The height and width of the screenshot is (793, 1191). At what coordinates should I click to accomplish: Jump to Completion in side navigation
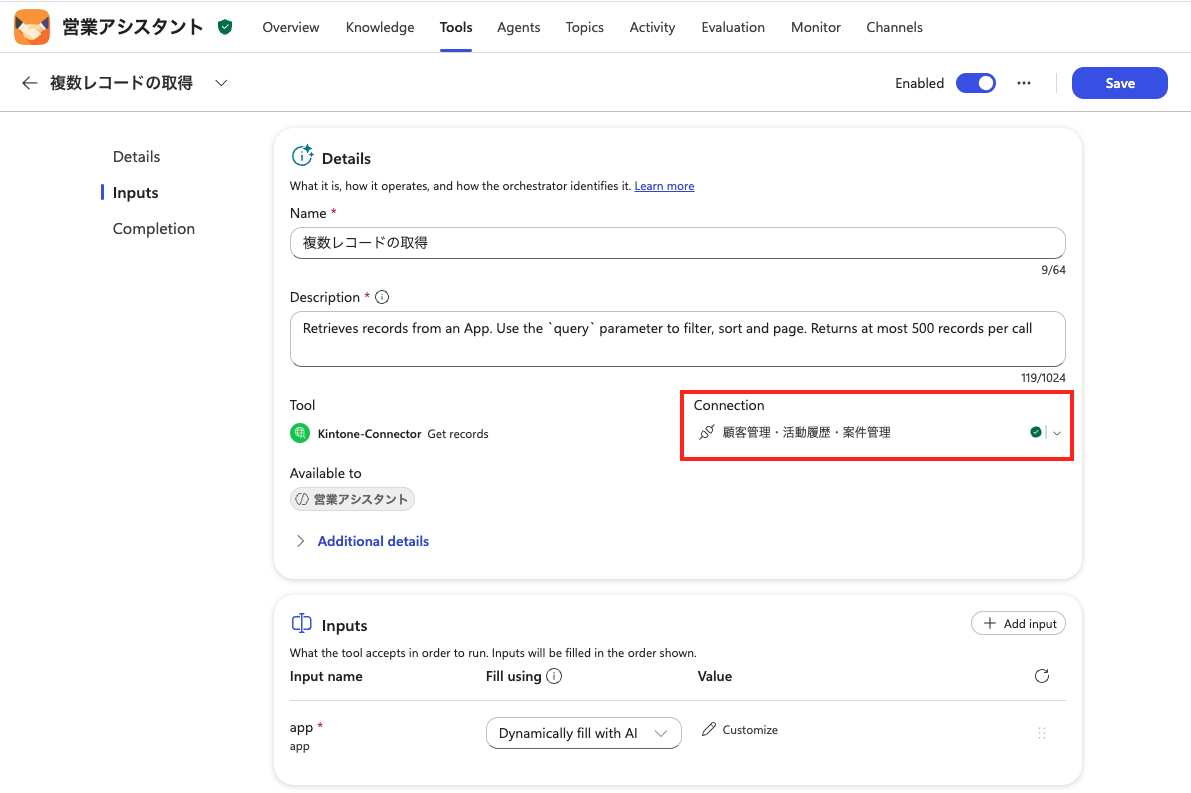[153, 229]
